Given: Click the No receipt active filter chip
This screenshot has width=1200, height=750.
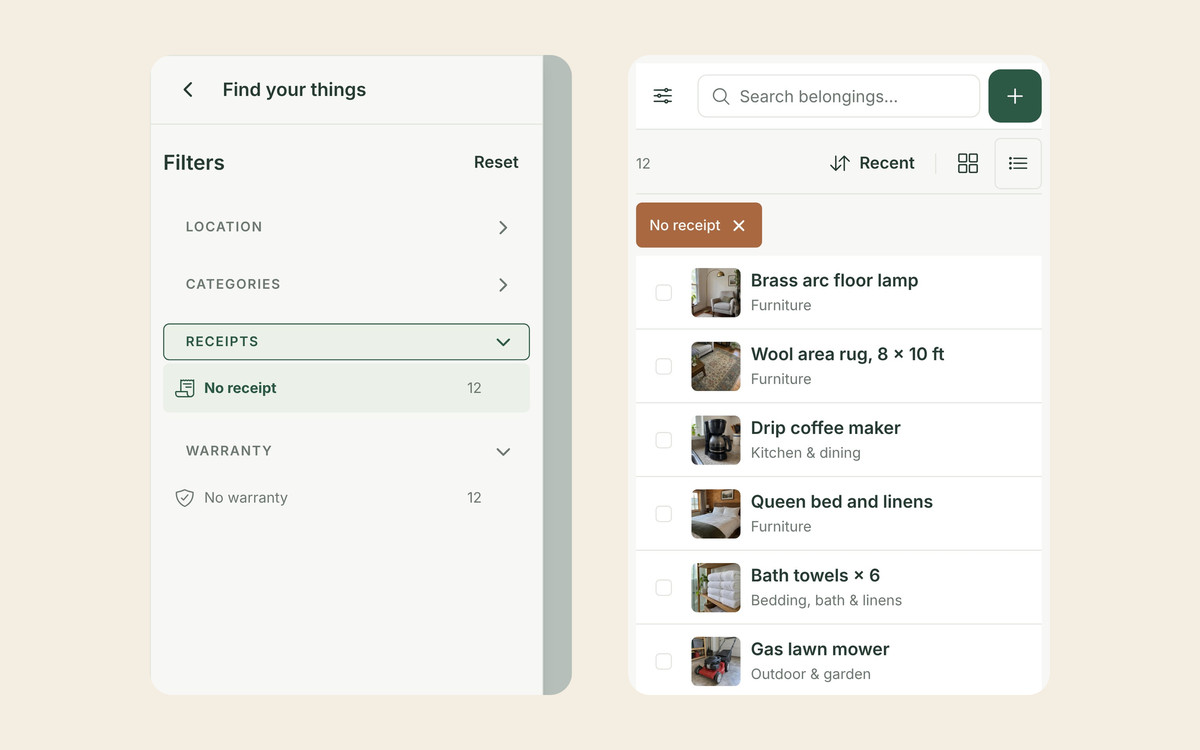Looking at the screenshot, I should pos(699,225).
